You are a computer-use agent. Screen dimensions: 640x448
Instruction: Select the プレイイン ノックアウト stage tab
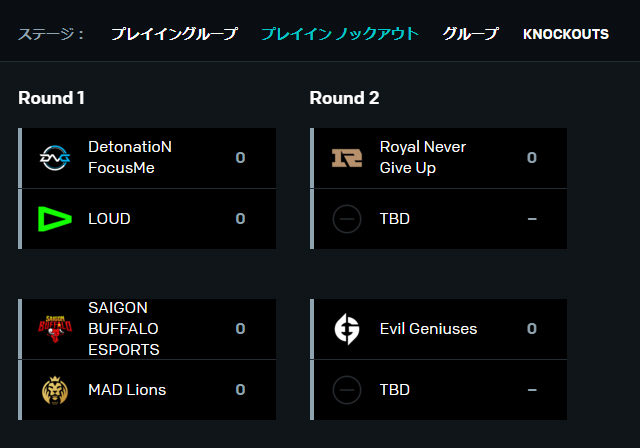(x=340, y=34)
